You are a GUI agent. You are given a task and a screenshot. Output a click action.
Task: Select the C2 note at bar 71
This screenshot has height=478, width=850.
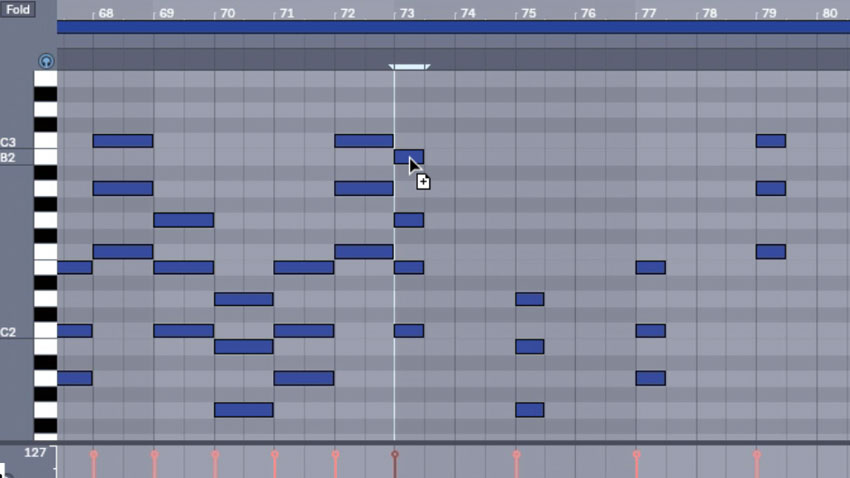click(304, 331)
